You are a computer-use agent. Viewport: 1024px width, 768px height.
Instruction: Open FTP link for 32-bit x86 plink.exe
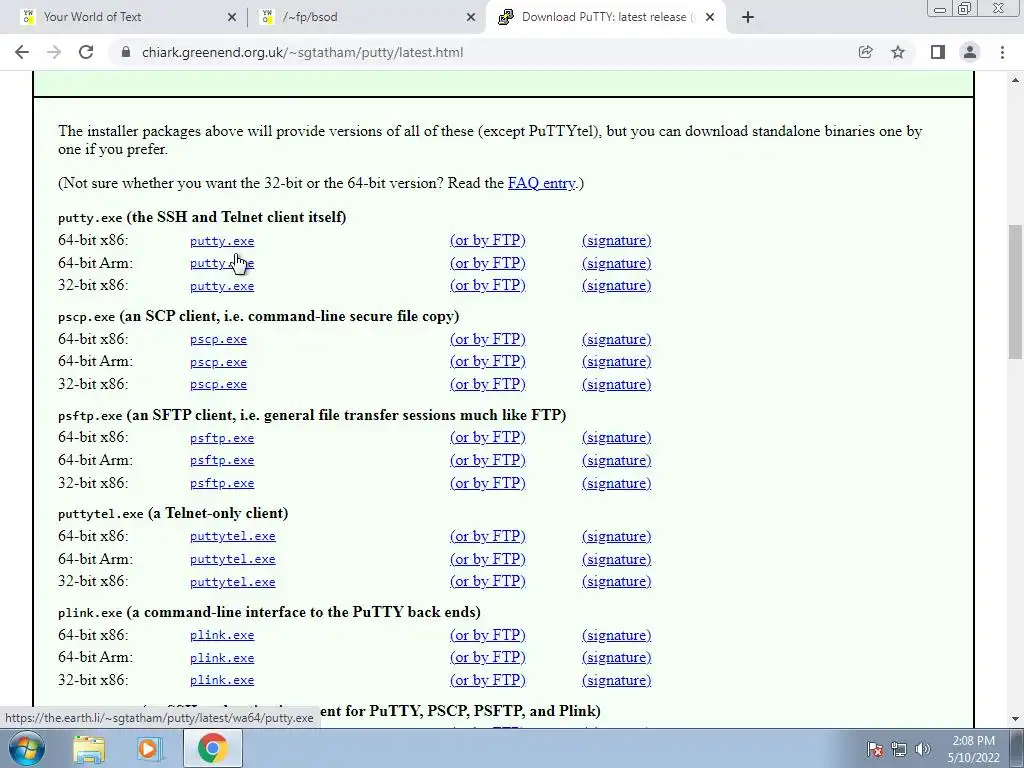[x=488, y=680]
